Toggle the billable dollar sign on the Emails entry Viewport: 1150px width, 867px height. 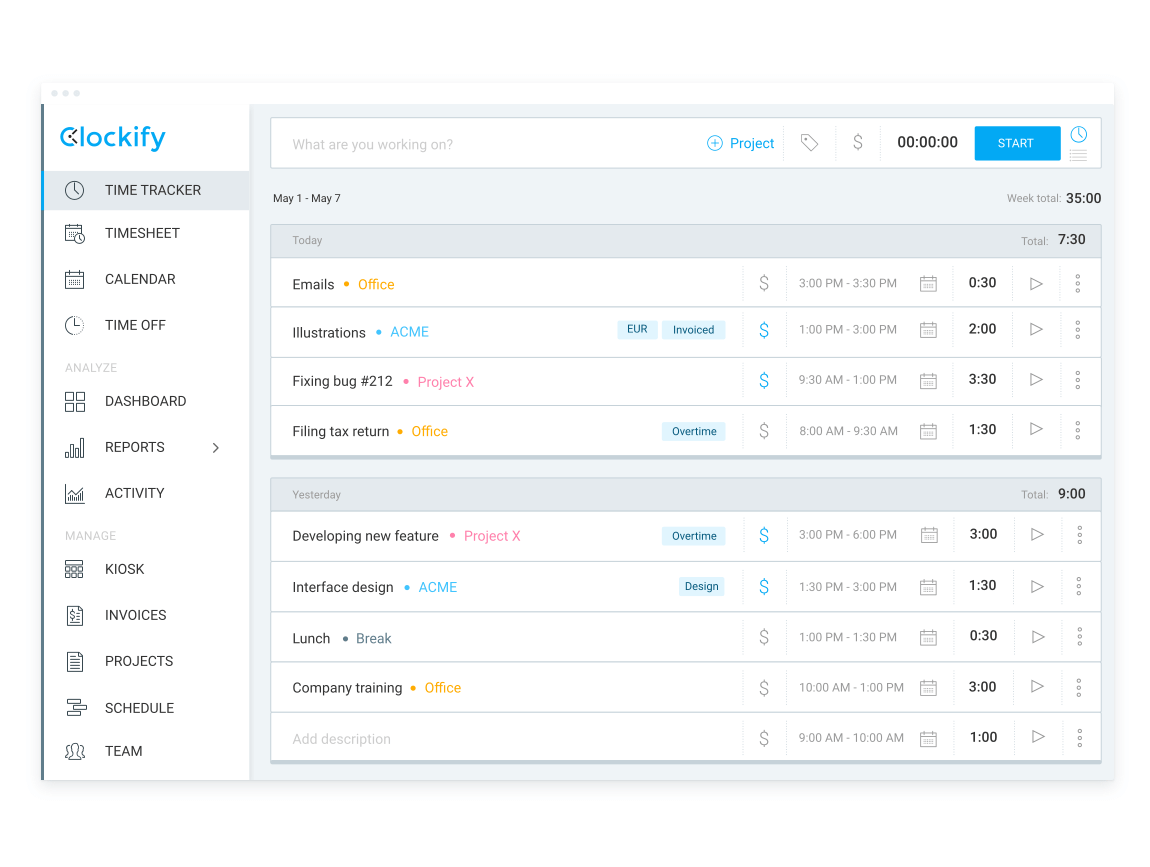click(764, 284)
